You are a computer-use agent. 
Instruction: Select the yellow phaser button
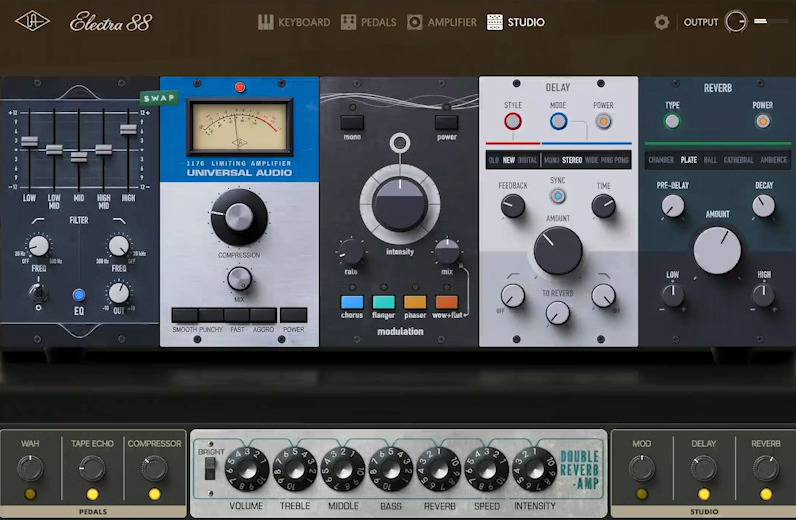click(x=415, y=302)
